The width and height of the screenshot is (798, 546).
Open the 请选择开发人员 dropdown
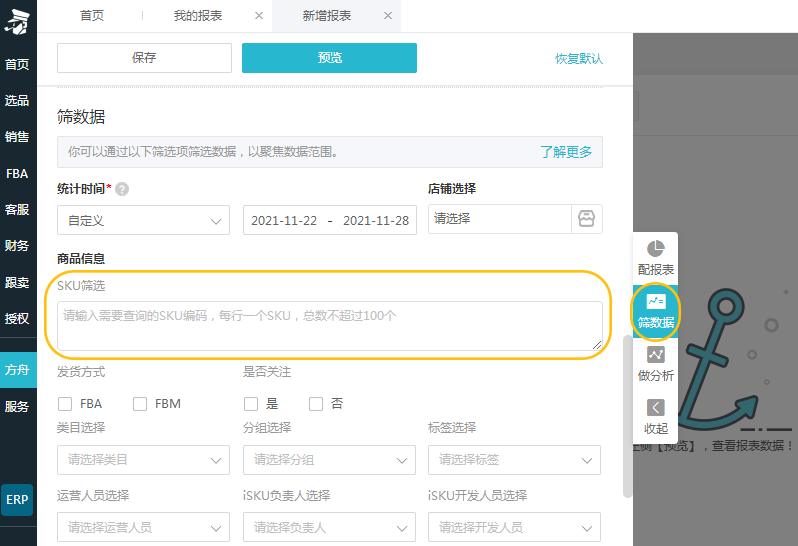515,527
